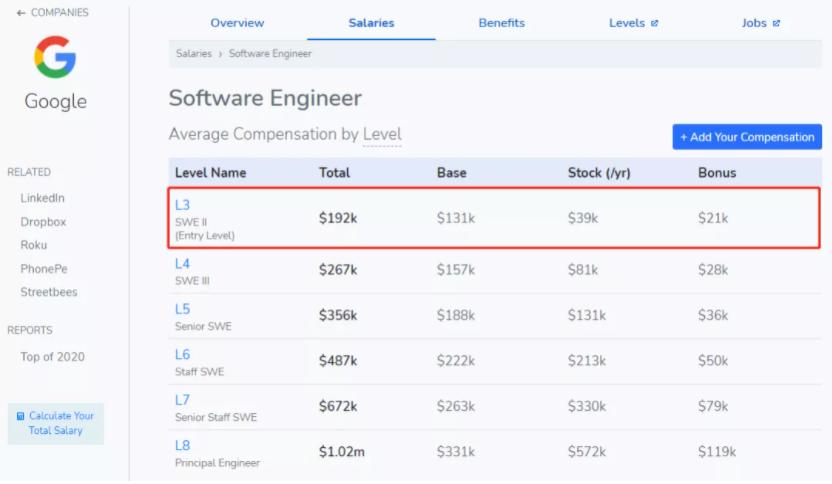This screenshot has width=832, height=484.
Task: Open the Overview tab
Action: point(237,23)
